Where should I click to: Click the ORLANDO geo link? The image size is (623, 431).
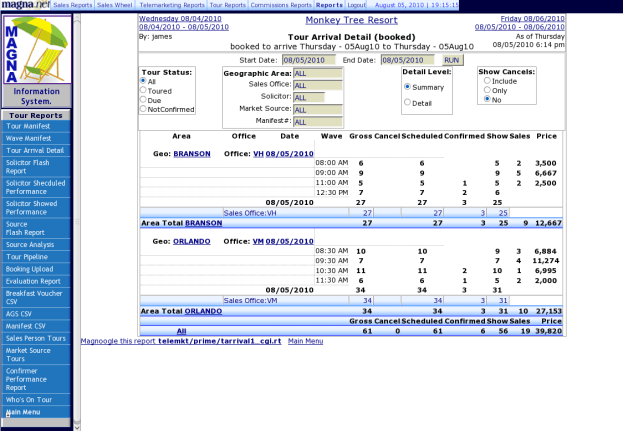[x=192, y=242]
